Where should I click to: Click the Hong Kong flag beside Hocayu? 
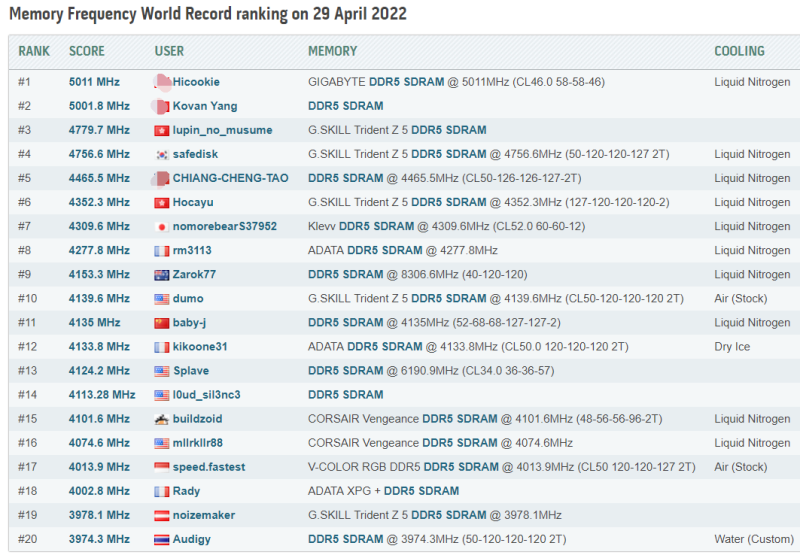pyautogui.click(x=162, y=203)
